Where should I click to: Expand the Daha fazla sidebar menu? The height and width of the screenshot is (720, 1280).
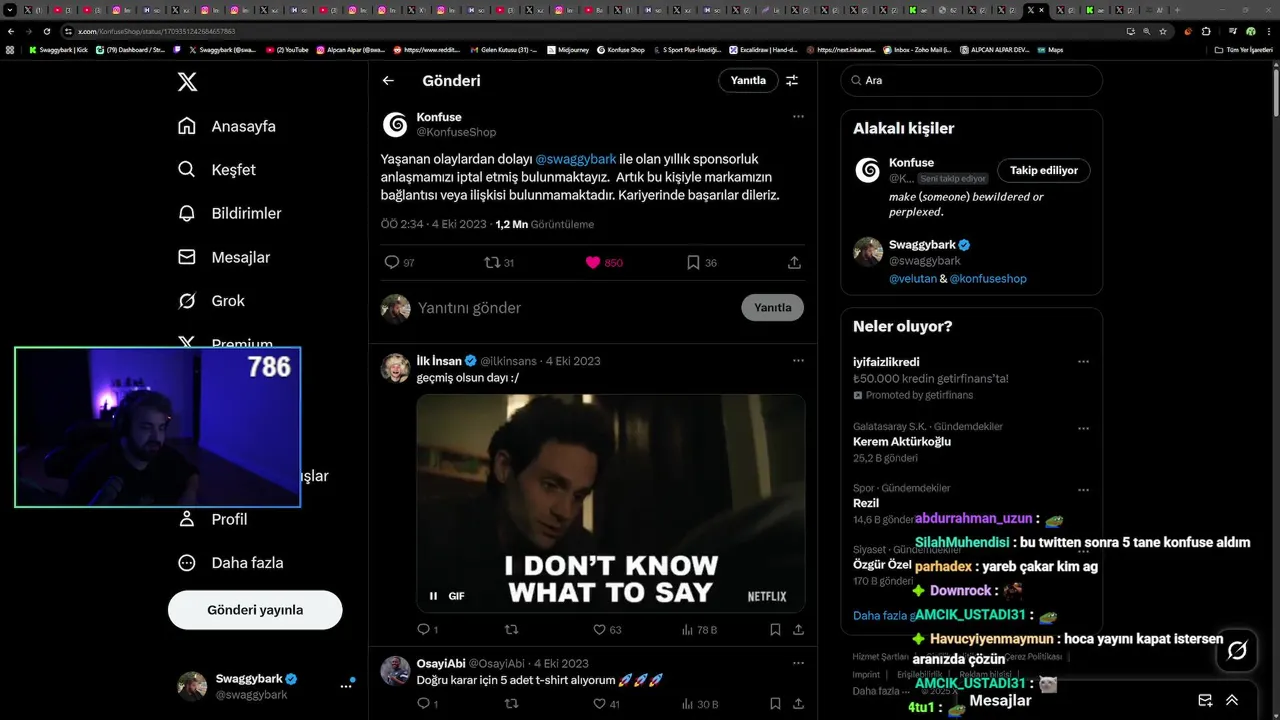click(x=231, y=563)
